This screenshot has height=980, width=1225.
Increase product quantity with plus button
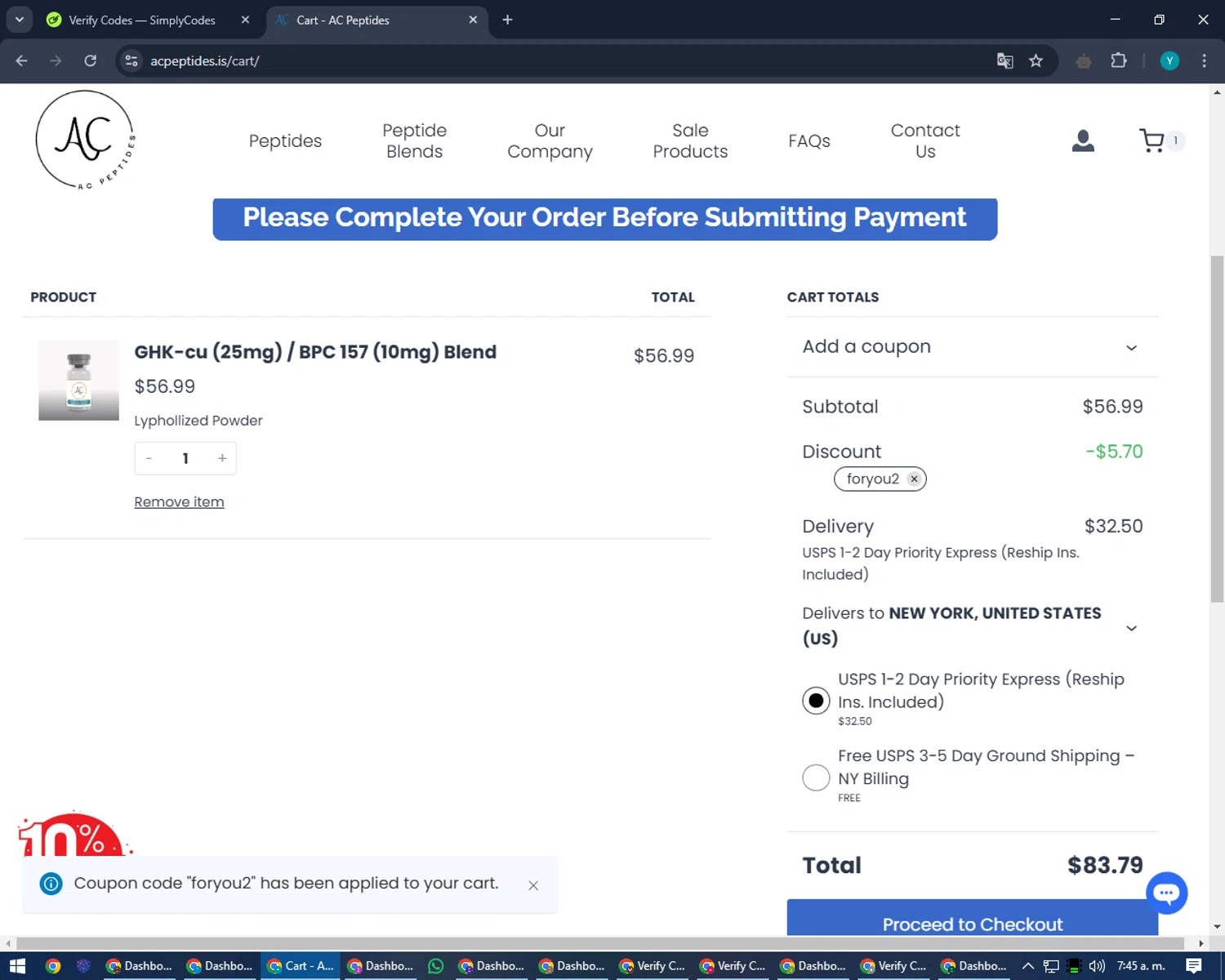coord(222,458)
